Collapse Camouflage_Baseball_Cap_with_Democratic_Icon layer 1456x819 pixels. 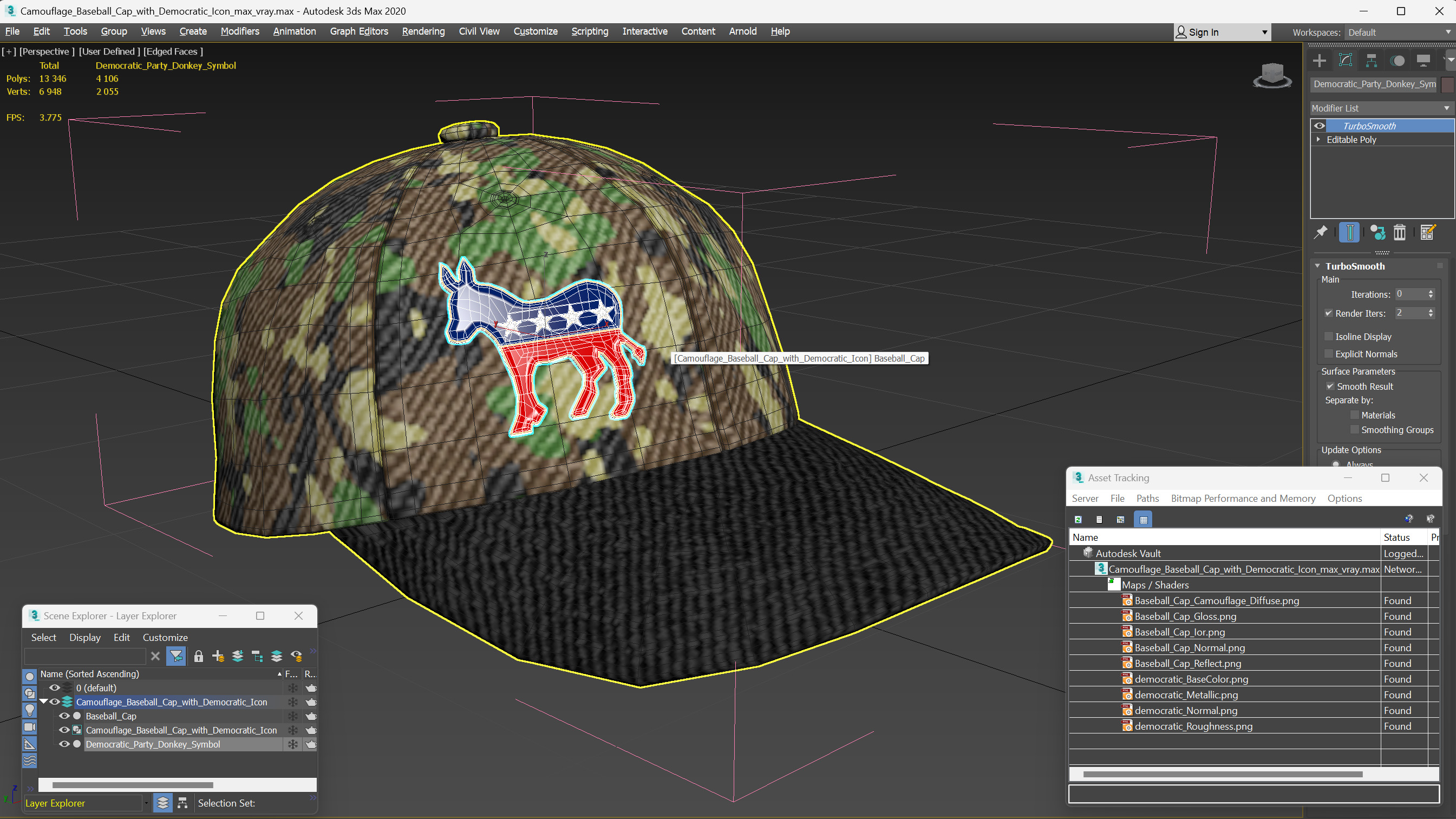43,702
